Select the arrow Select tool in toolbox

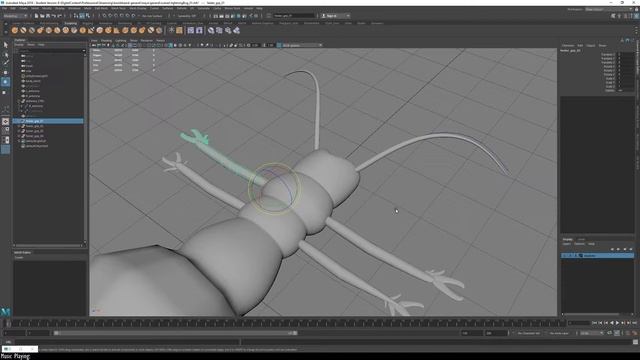tap(5, 45)
